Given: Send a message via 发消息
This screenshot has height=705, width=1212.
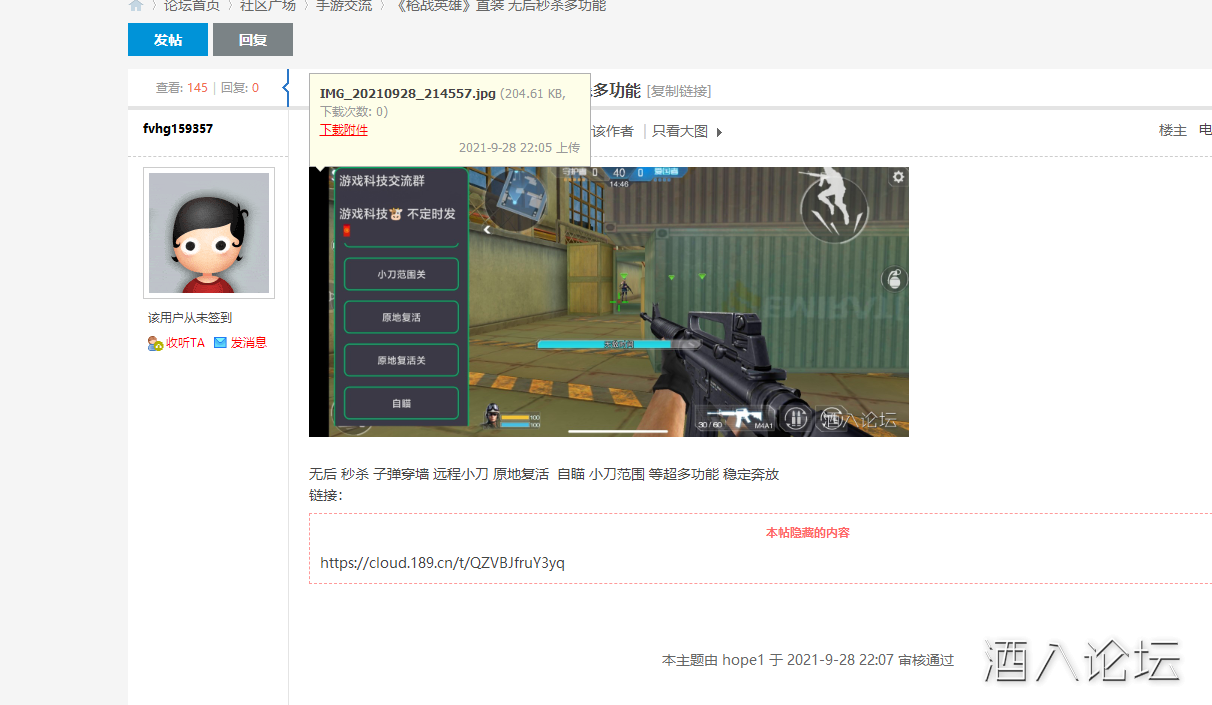Looking at the screenshot, I should click(249, 343).
